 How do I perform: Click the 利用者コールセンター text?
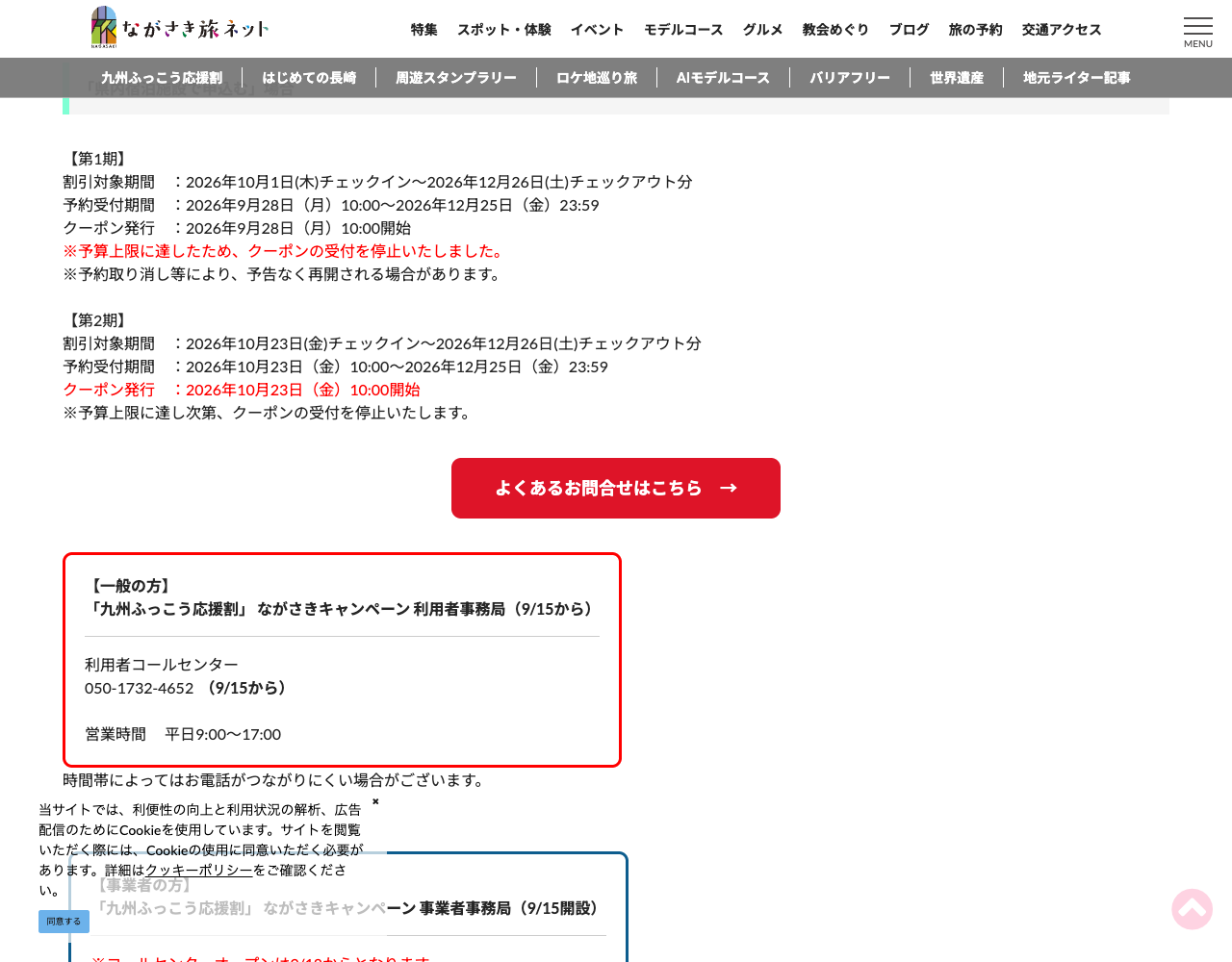(x=162, y=665)
